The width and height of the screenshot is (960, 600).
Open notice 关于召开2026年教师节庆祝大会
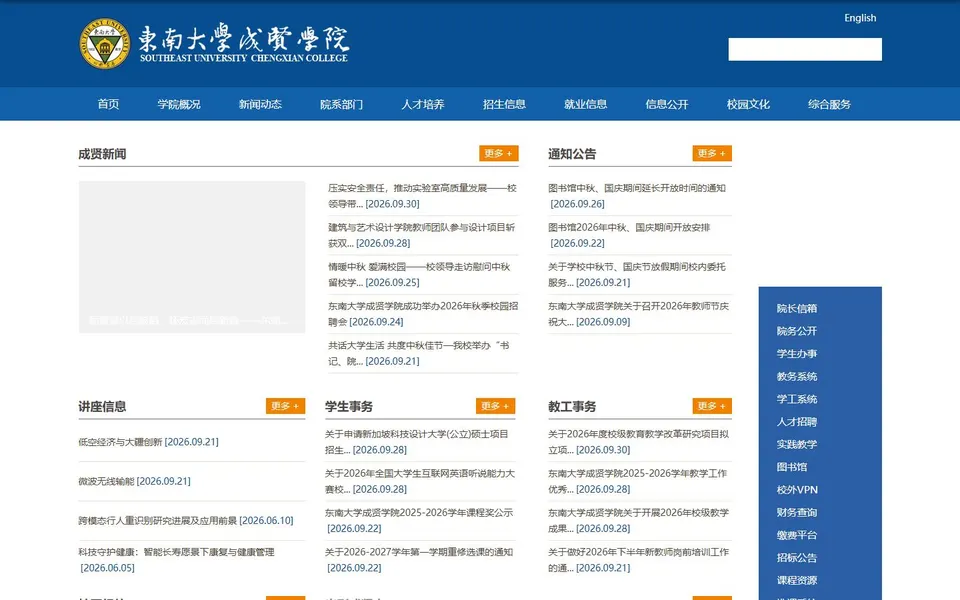click(x=639, y=313)
